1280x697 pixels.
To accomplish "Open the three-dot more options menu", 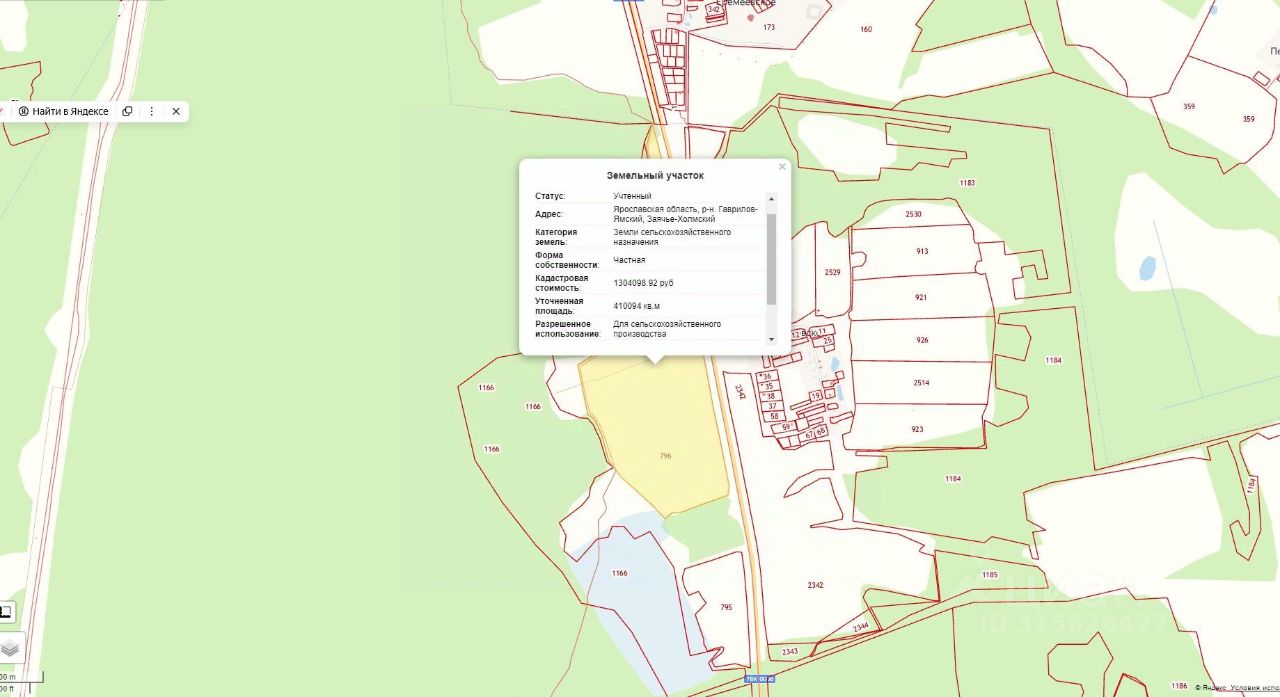I will 152,111.
